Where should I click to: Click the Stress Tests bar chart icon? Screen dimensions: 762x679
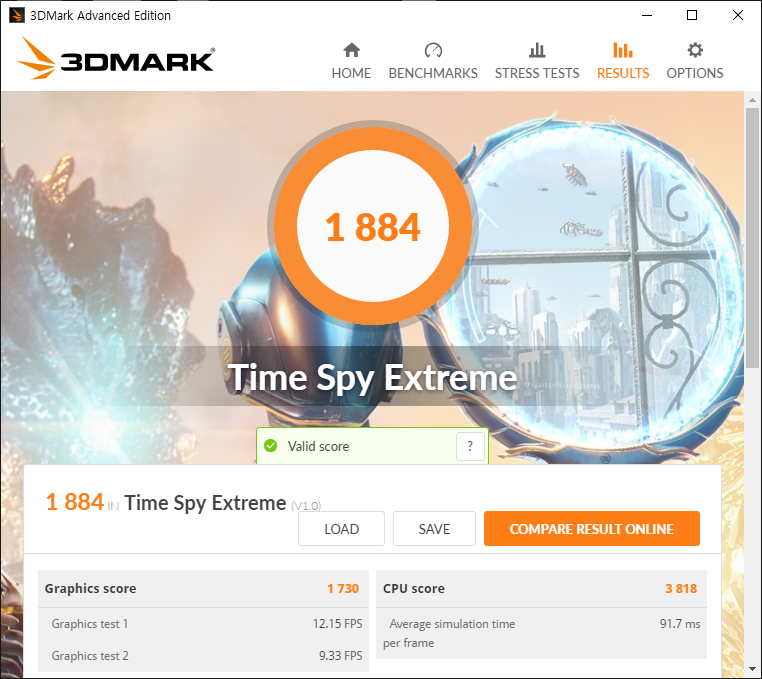(x=537, y=50)
